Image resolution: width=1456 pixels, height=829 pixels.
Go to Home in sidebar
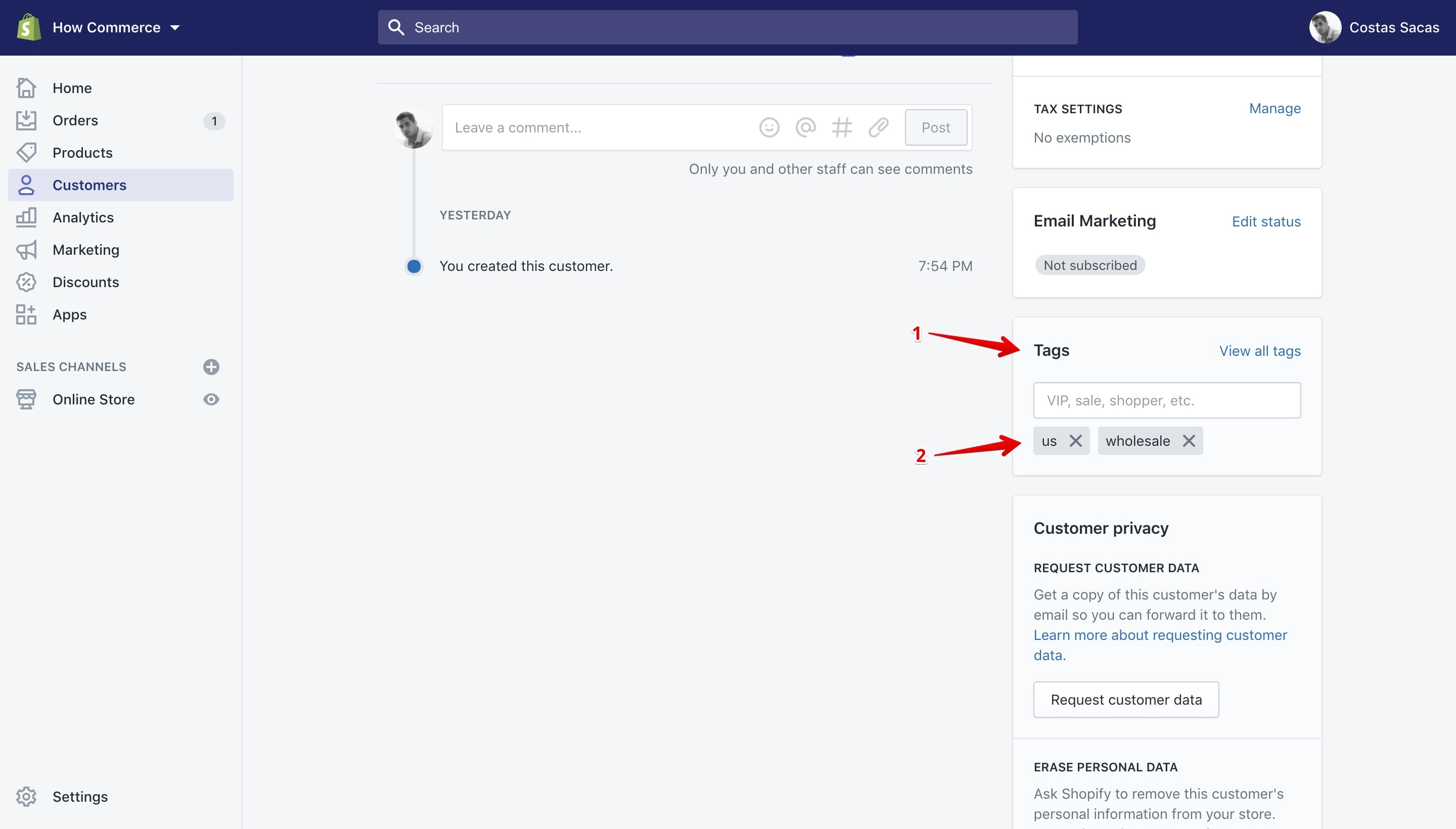click(72, 88)
